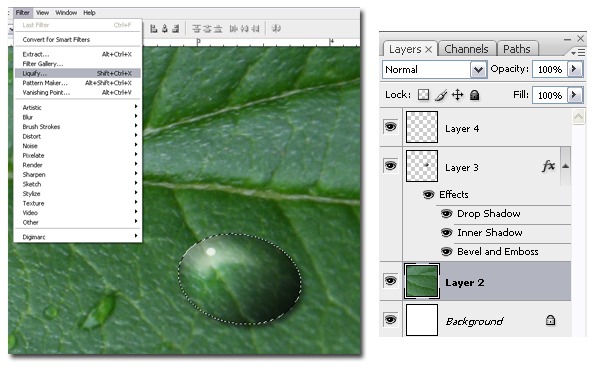The height and width of the screenshot is (367, 600).
Task: Open Filter Gallery from the menu
Action: [x=78, y=64]
